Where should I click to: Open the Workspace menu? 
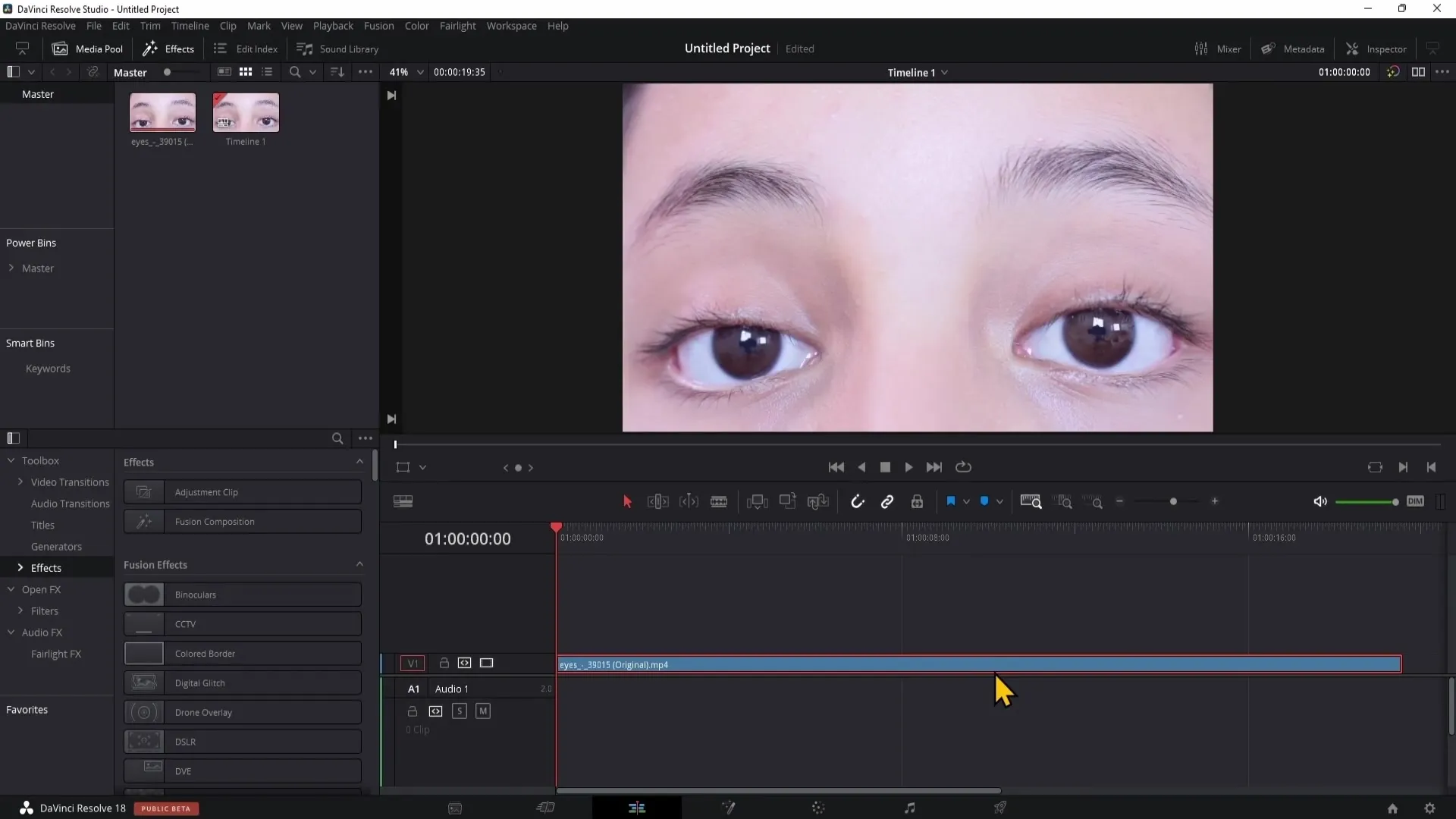pyautogui.click(x=511, y=26)
